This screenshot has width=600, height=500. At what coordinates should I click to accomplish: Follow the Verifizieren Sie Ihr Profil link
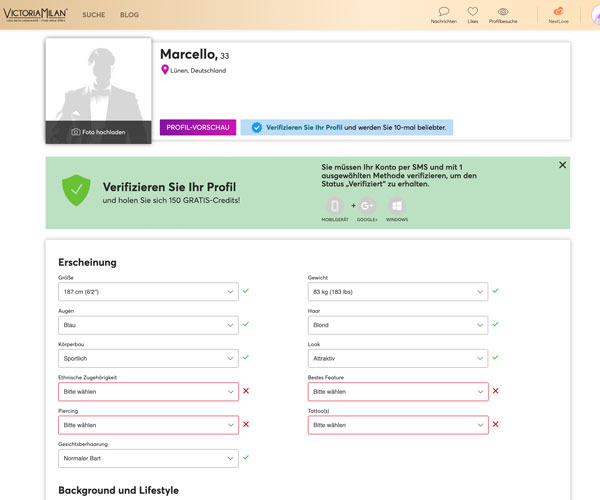tap(304, 127)
